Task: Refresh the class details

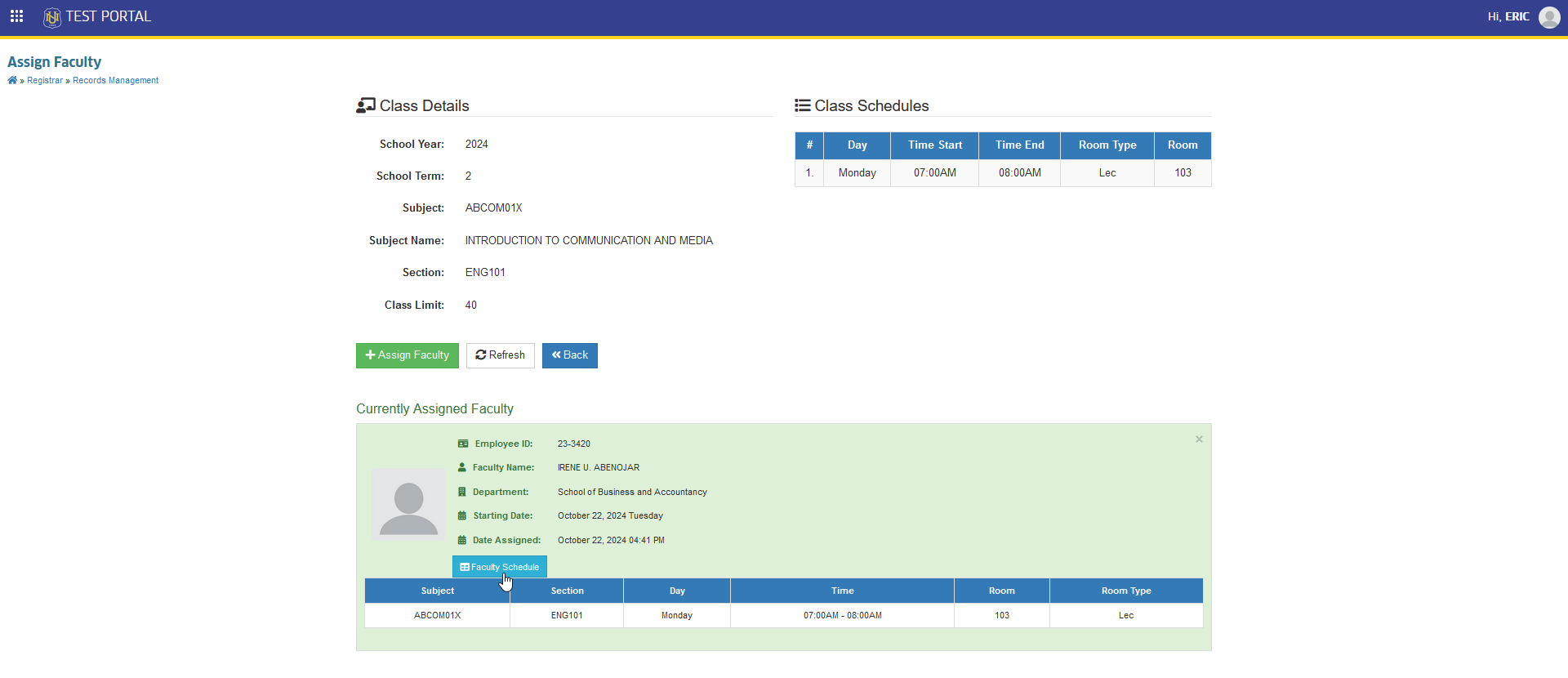Action: 501,355
